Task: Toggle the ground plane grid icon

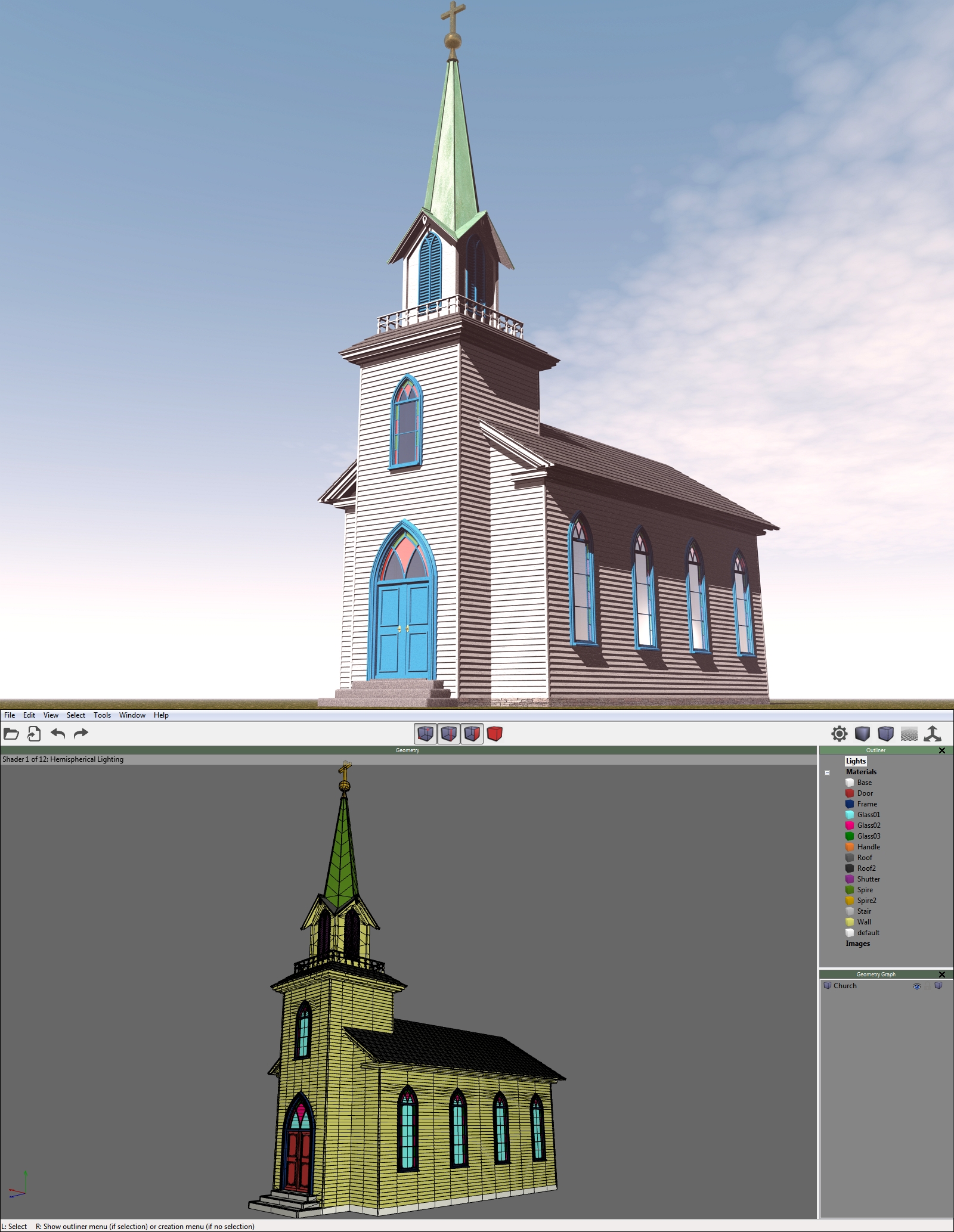Action: 909,734
